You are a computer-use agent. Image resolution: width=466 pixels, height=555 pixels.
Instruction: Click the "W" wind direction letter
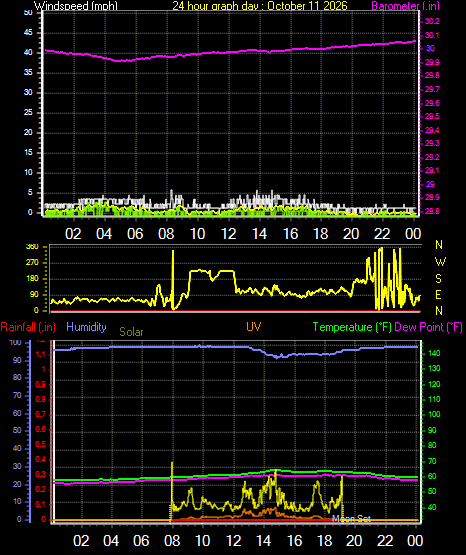[x=440, y=262]
